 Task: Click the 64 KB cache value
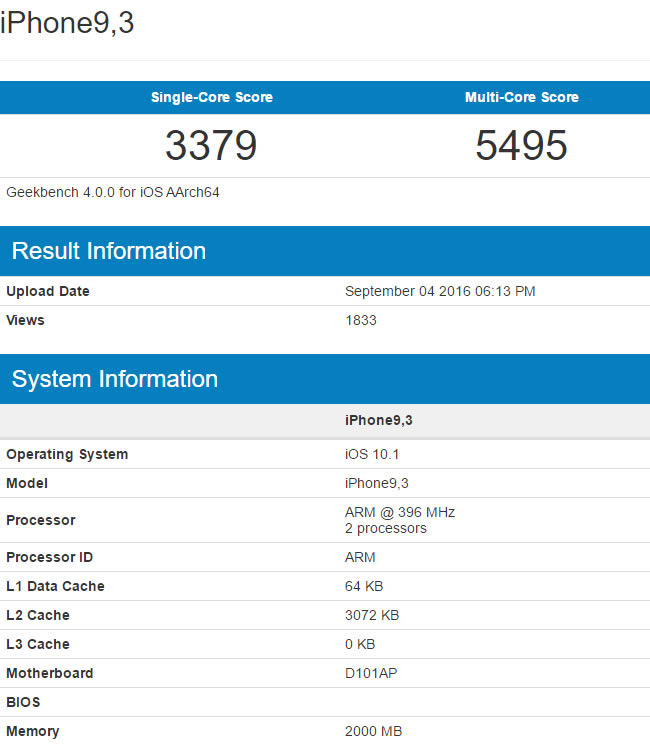[x=364, y=586]
